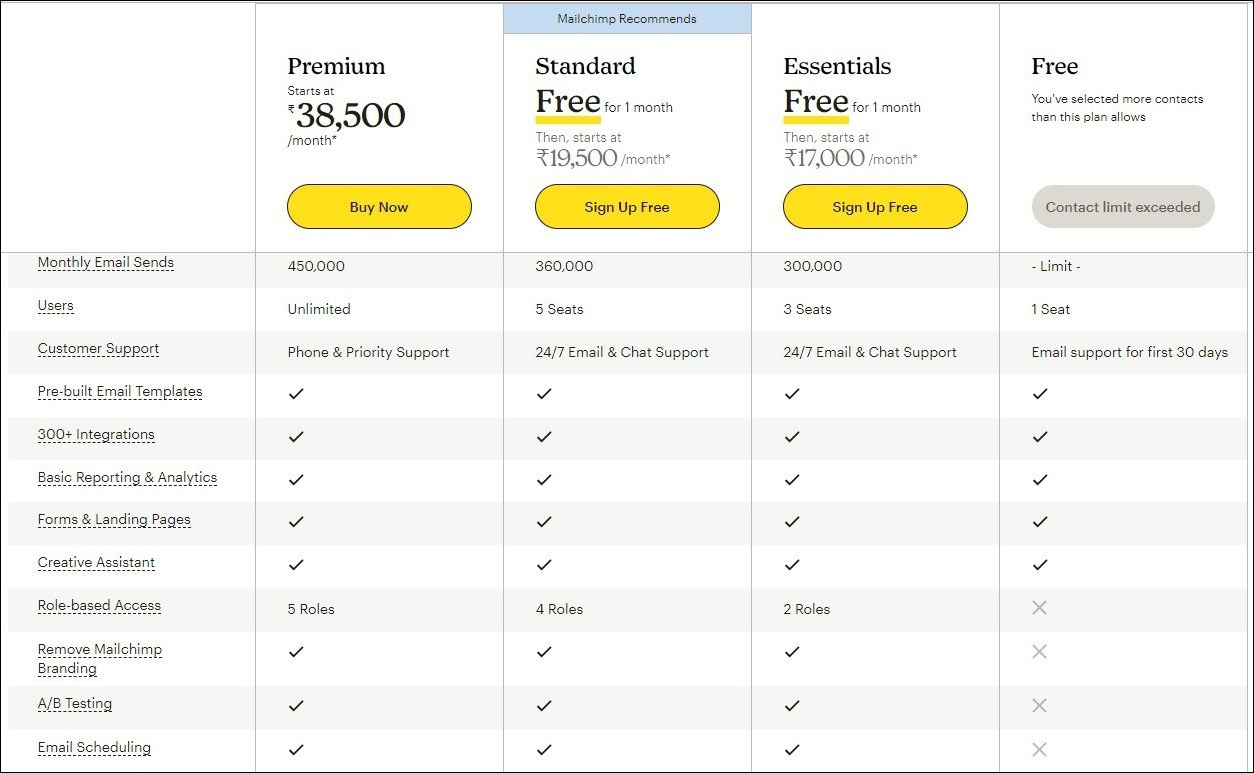1254x773 pixels.
Task: Click the X mark for Free plan Email Scheduling
Action: [x=1040, y=750]
